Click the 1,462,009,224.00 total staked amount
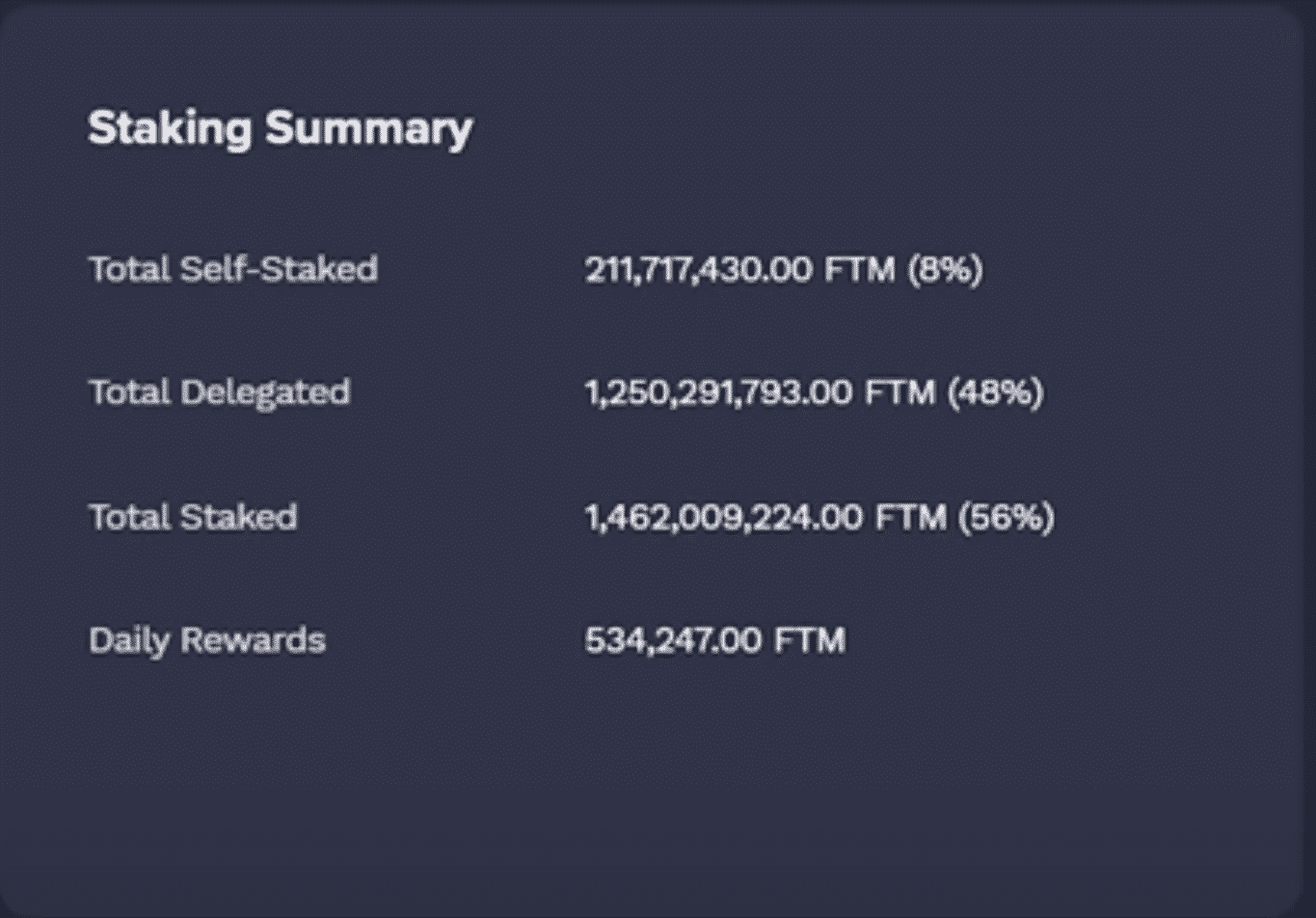Viewport: 1316px width, 918px height. tap(724, 517)
